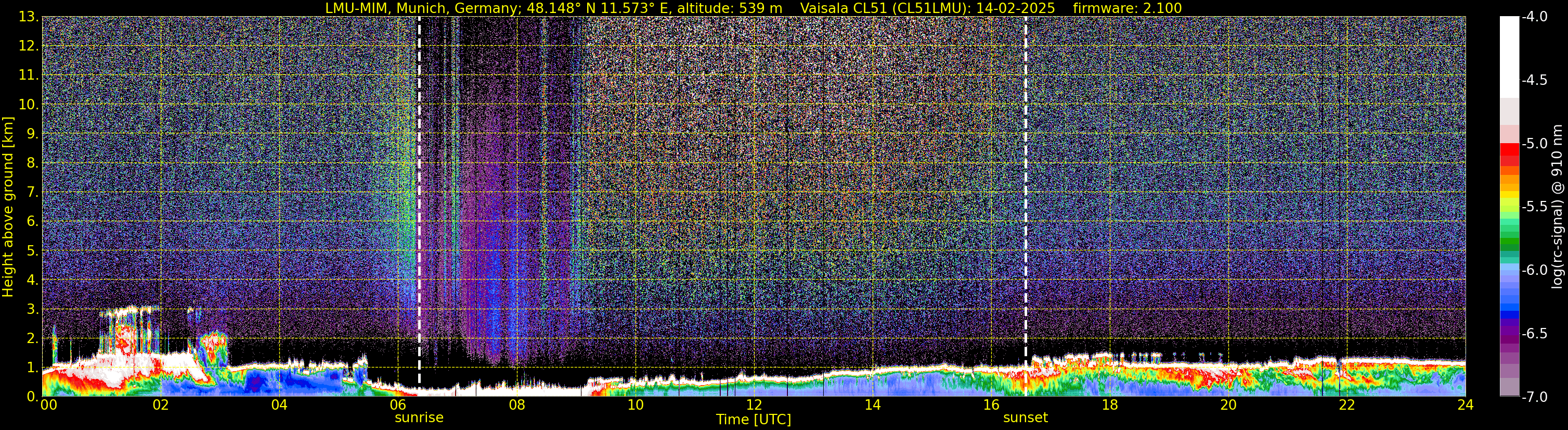Screen dimensions: 1568x430
Task: Click the x-axis tick label '10'
Action: (635, 405)
